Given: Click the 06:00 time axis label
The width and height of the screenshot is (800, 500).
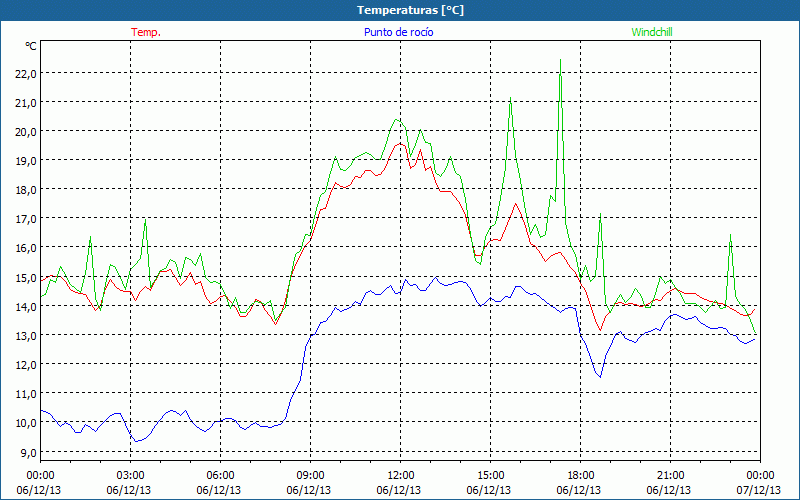Looking at the screenshot, I should 220,476.
